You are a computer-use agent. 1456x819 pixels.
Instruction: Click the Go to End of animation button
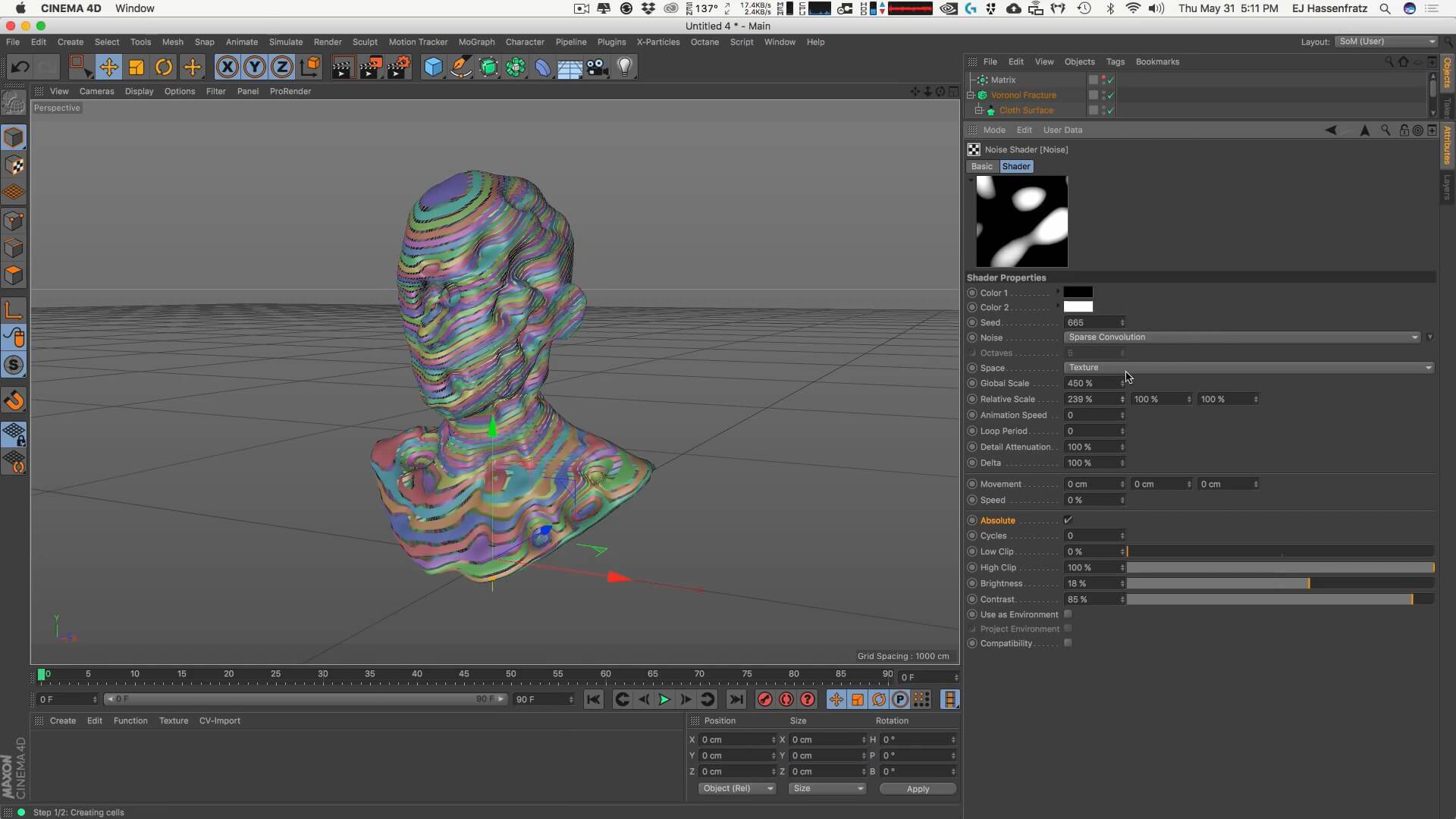click(736, 699)
